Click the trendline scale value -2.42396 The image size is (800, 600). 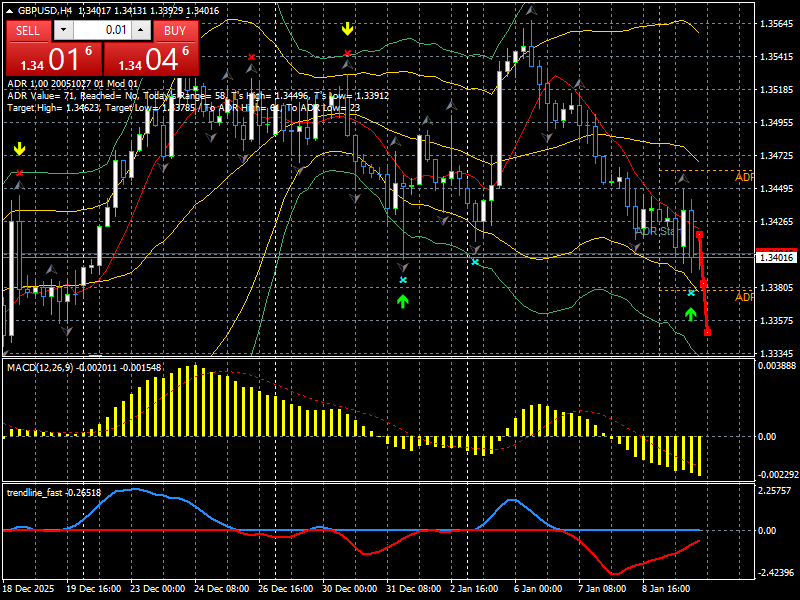(x=776, y=573)
